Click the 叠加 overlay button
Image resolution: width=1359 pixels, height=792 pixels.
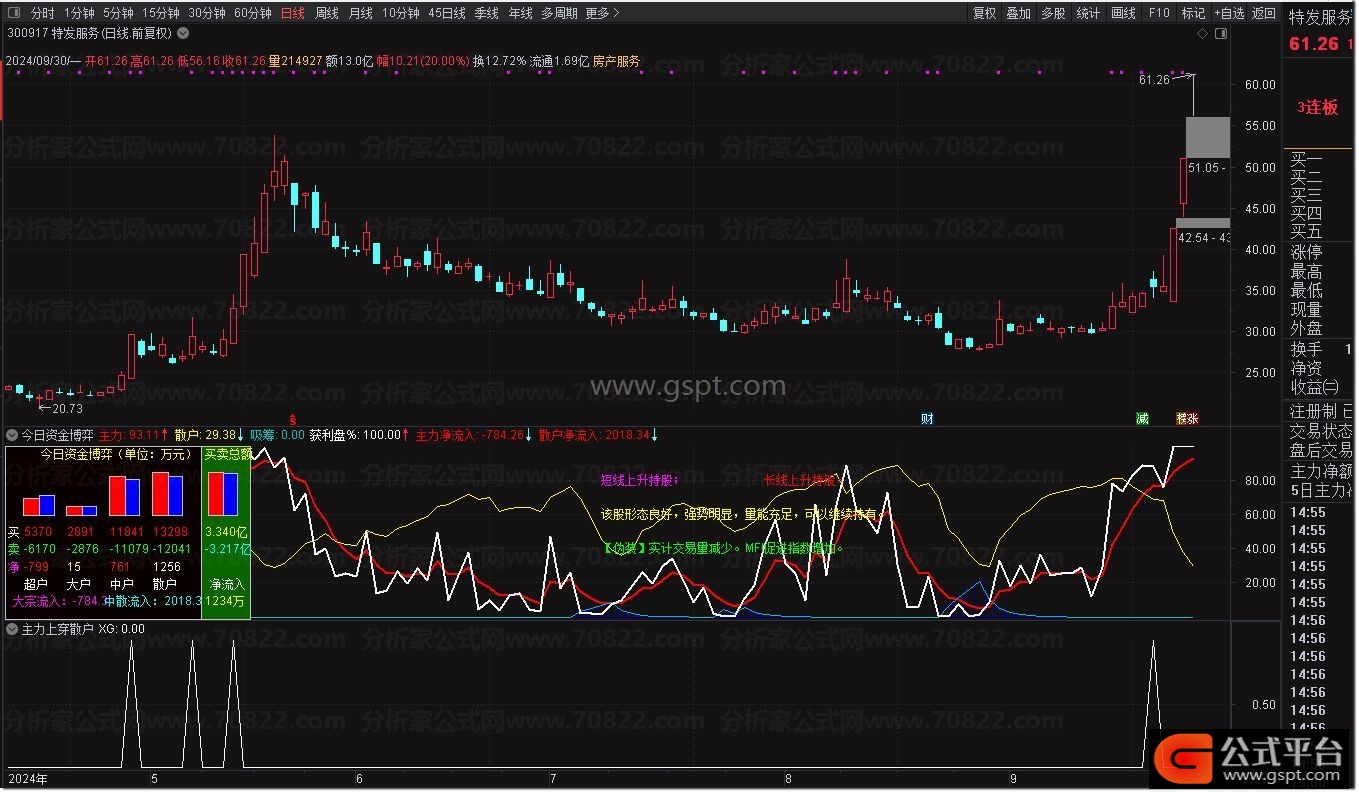coord(1018,13)
